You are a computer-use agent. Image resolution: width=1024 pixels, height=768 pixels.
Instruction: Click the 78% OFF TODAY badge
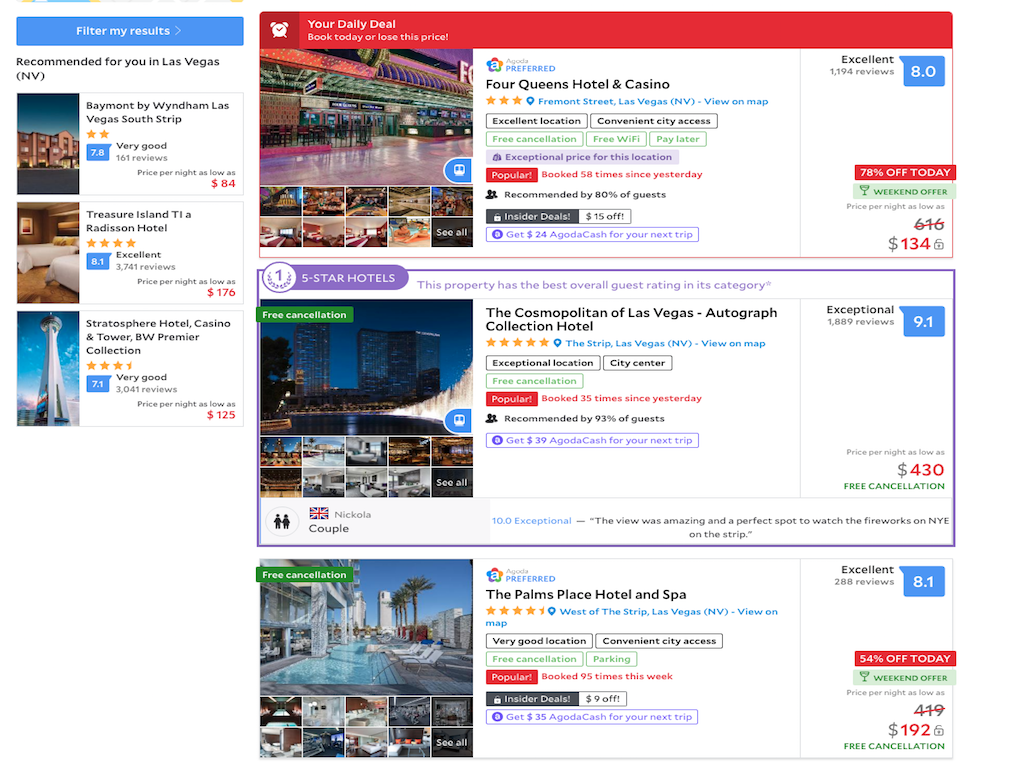tap(905, 172)
